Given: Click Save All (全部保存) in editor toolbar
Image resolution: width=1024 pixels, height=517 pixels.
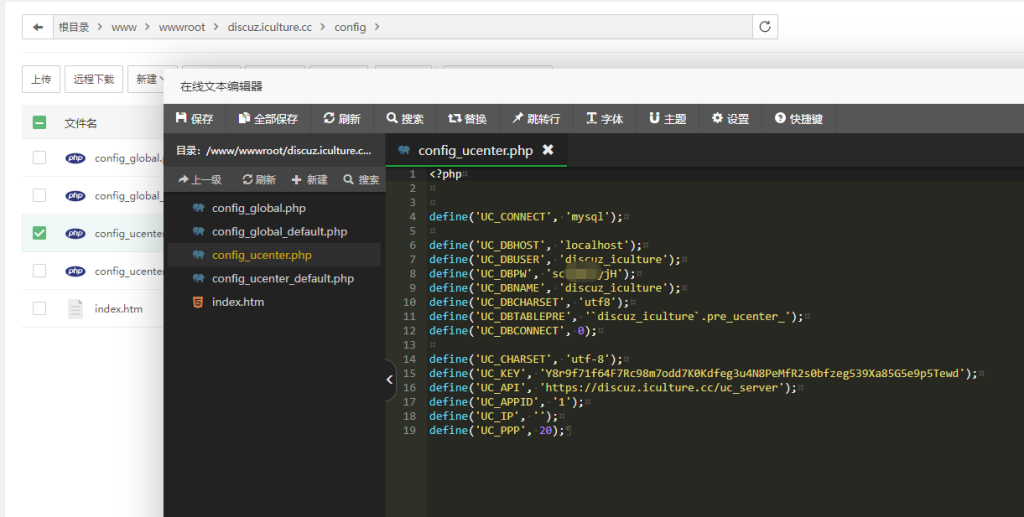Looking at the screenshot, I should [268, 119].
